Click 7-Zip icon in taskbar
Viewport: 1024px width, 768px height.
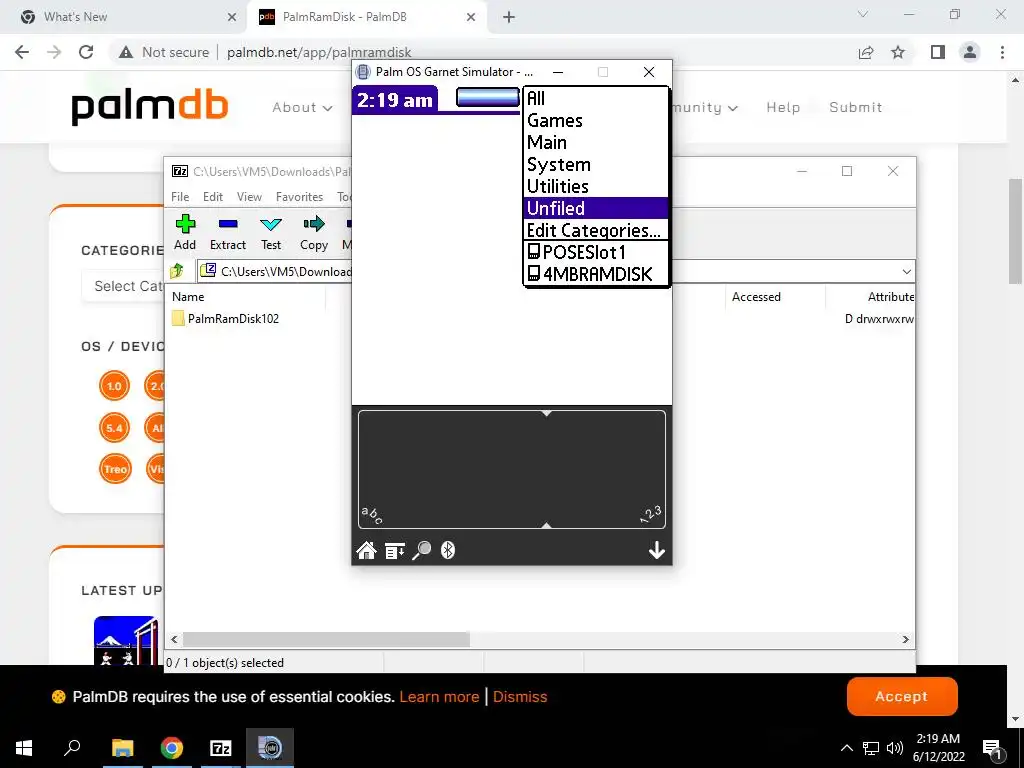click(221, 748)
